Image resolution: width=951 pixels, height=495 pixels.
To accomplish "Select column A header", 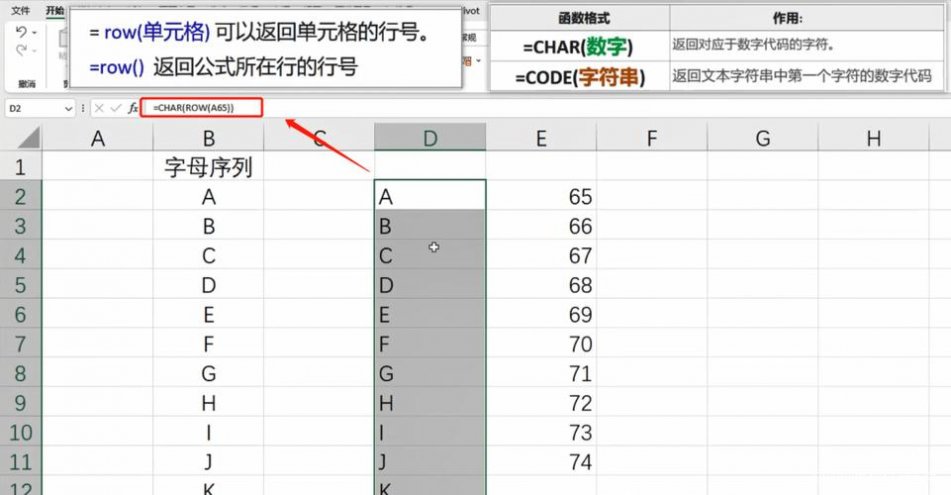I will click(x=98, y=138).
